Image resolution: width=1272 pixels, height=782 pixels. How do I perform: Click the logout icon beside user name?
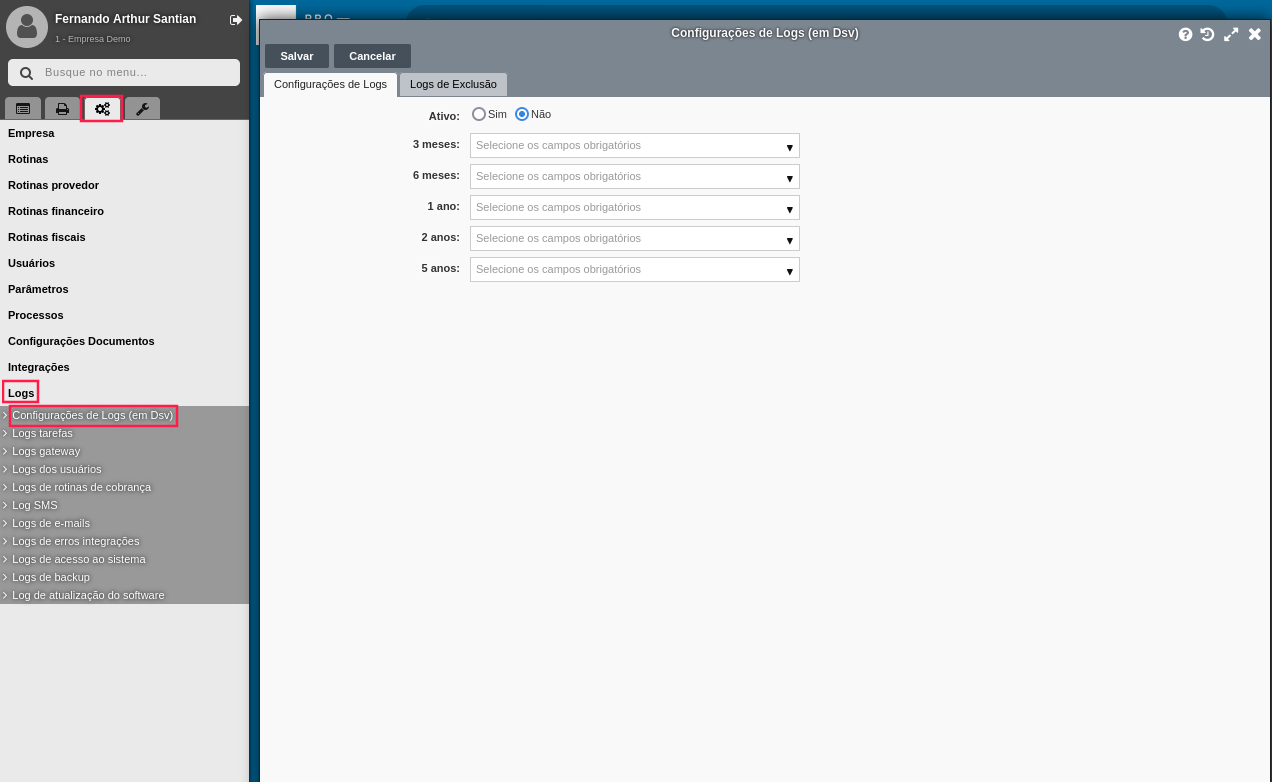point(236,20)
